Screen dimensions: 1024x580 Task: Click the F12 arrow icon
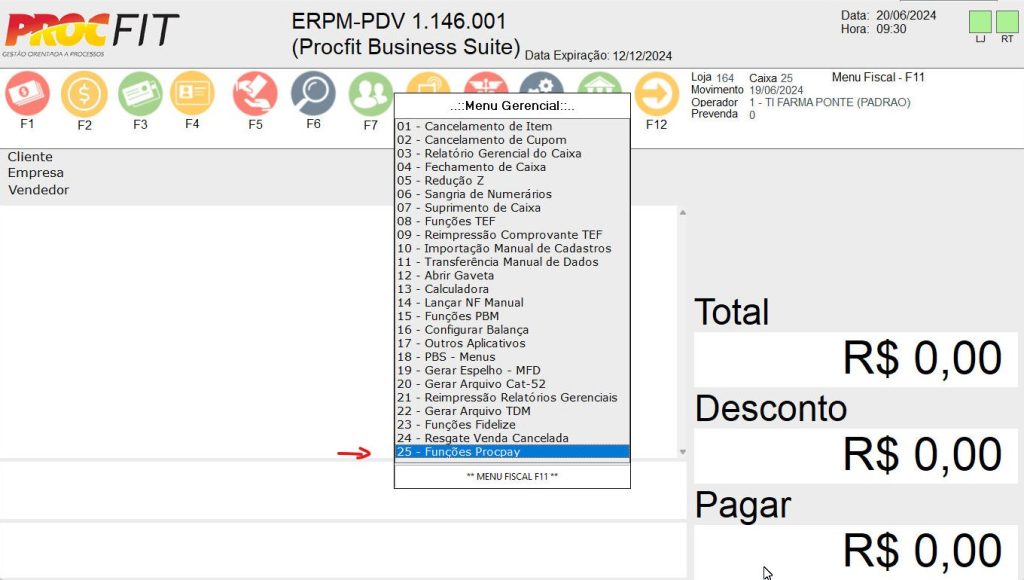[x=657, y=94]
